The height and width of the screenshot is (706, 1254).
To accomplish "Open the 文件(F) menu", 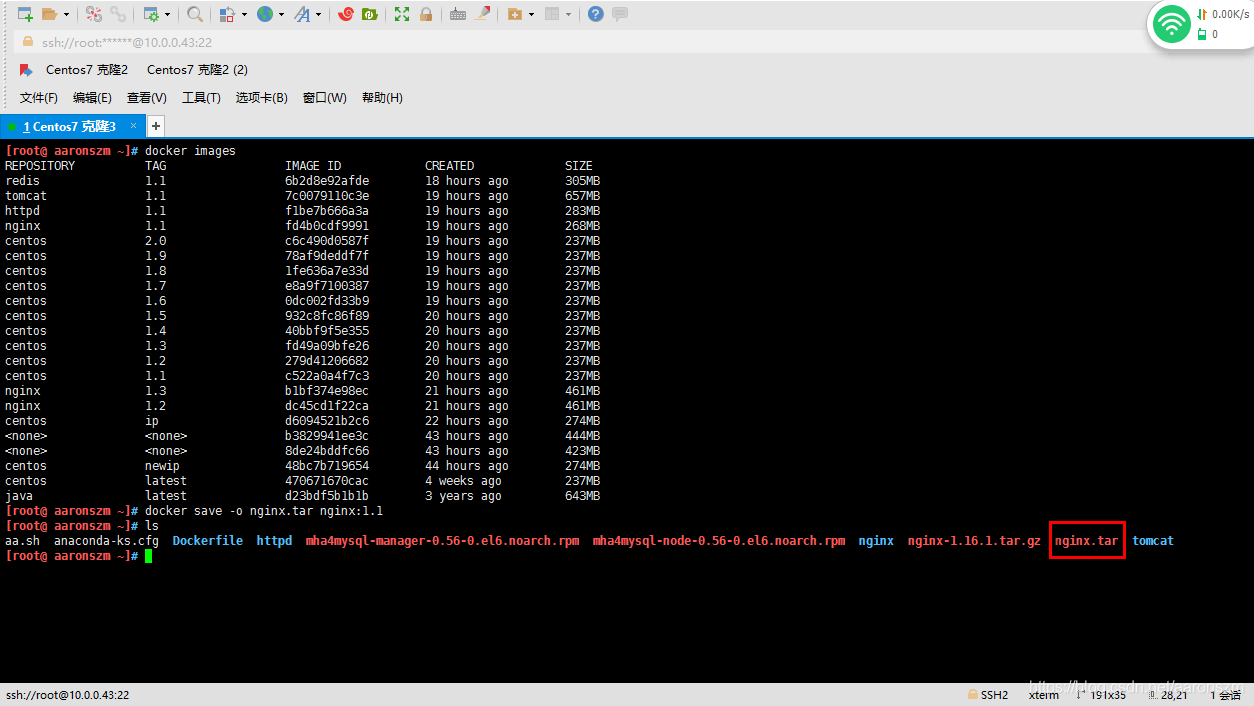I will [x=39, y=98].
